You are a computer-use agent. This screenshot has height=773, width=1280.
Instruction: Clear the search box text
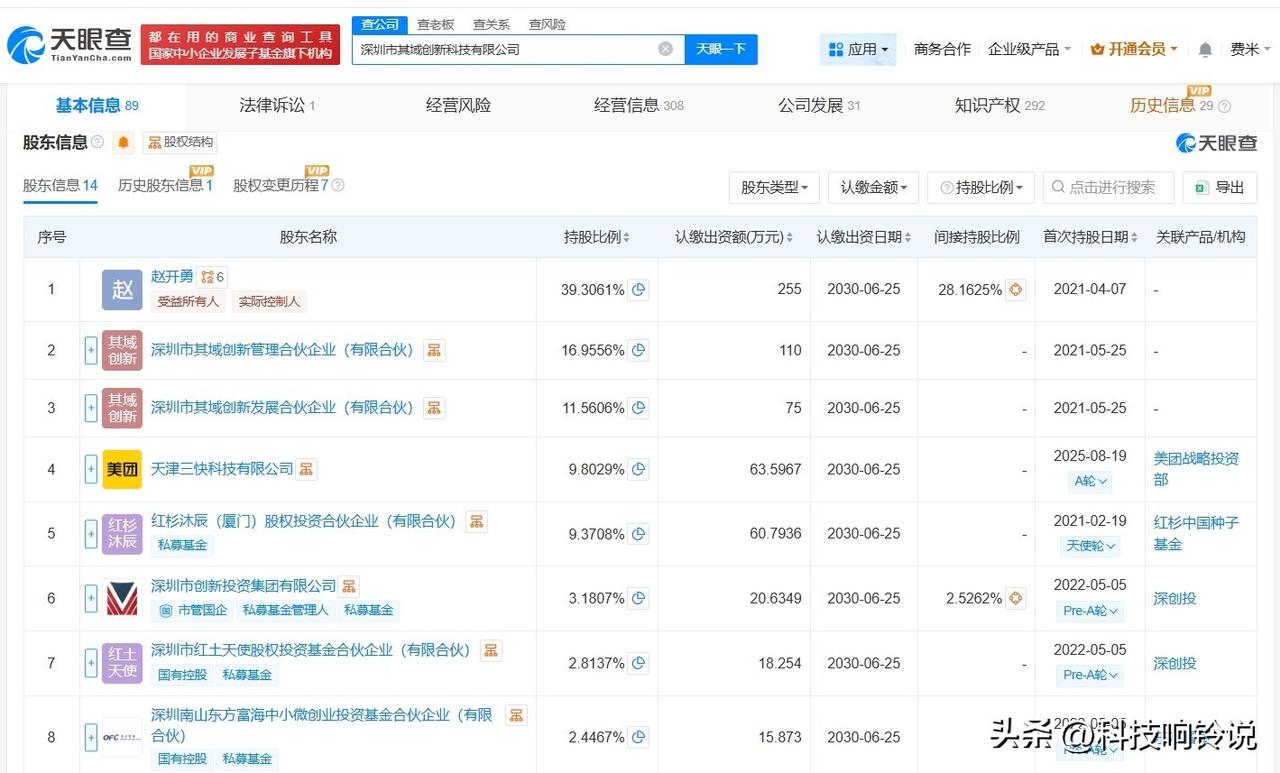[x=666, y=49]
